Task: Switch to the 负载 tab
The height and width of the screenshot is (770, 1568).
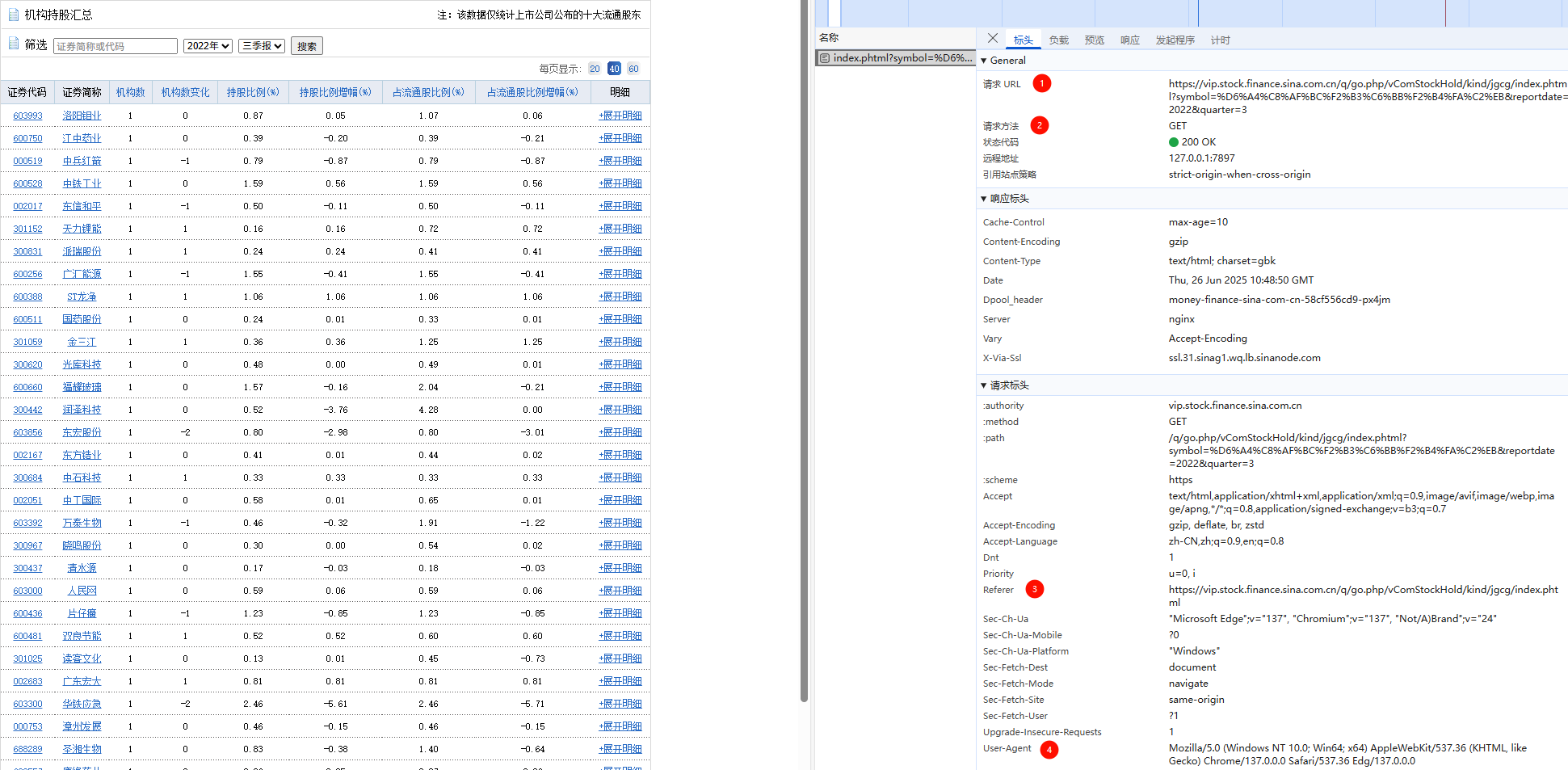Action: 1059,40
